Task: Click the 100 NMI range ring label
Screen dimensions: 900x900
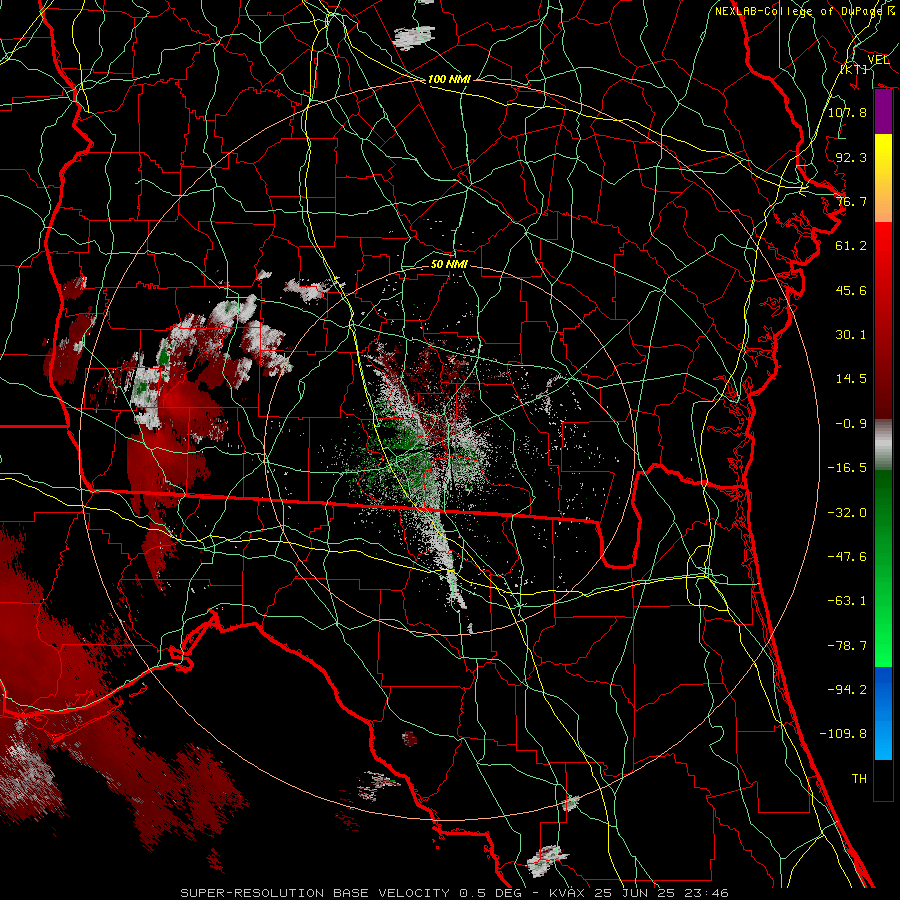Action: 449,79
